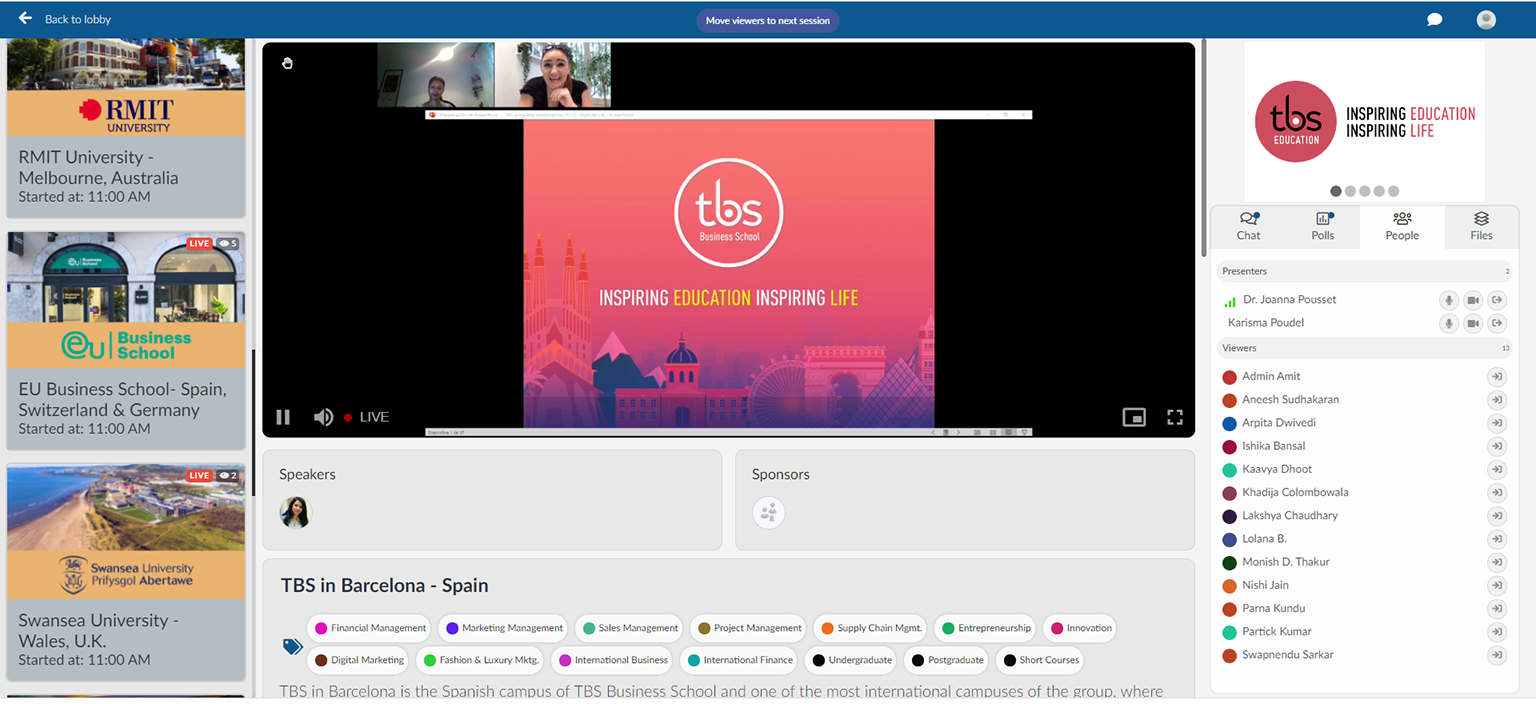Open the Files tab
Screen dimensions: 1536x704
point(1481,227)
